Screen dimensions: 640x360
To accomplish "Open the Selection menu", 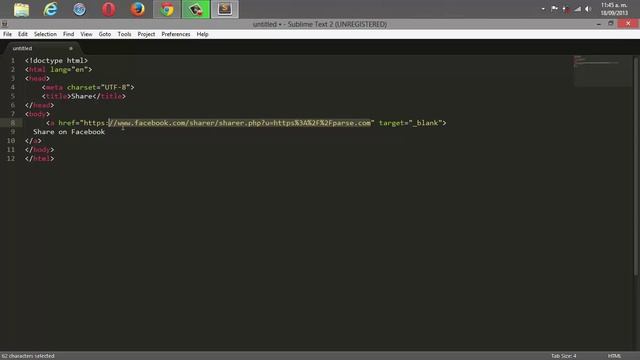I will [x=45, y=34].
